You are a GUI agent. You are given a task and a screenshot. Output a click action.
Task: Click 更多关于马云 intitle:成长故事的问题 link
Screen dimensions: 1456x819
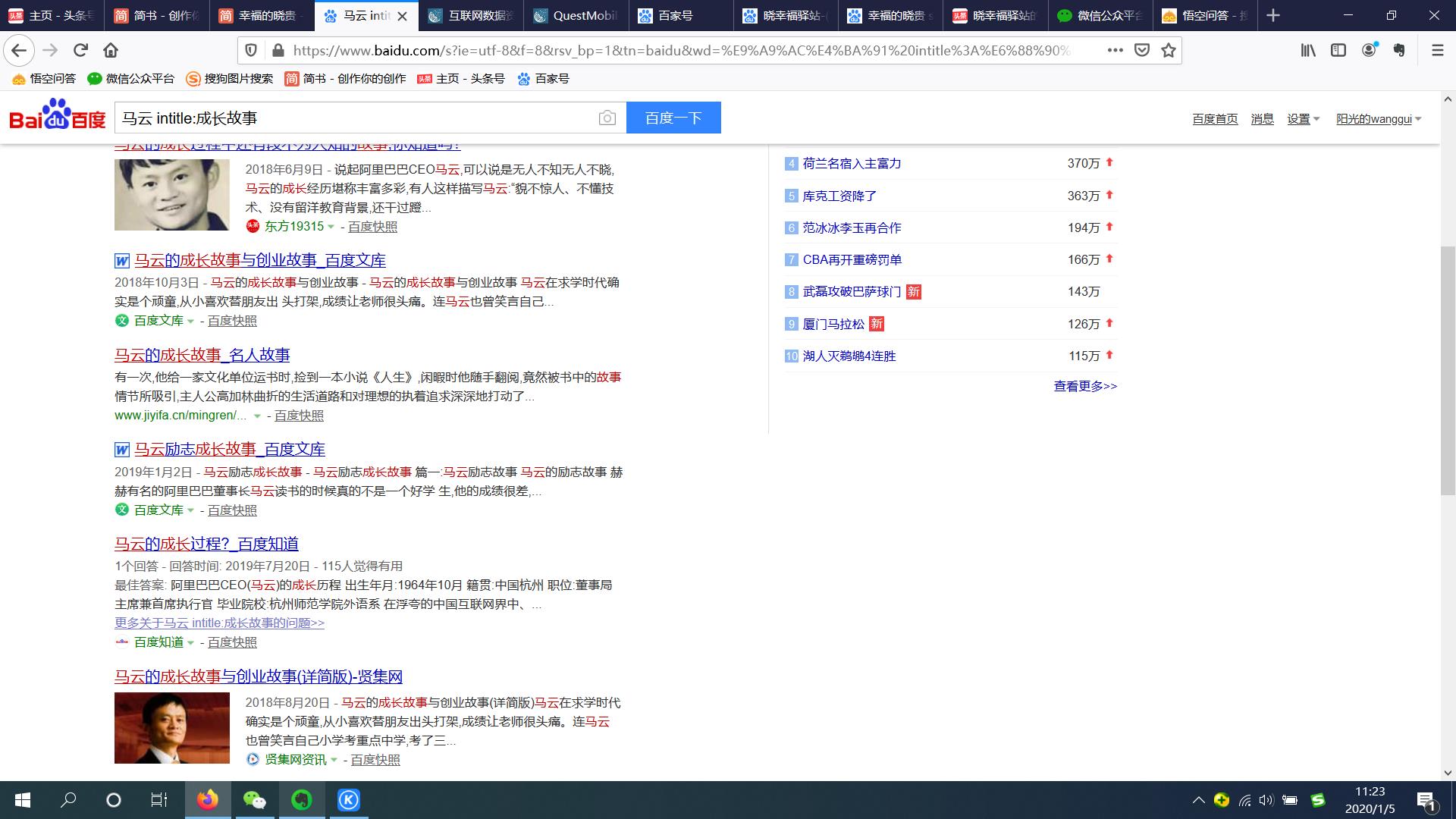(x=219, y=623)
